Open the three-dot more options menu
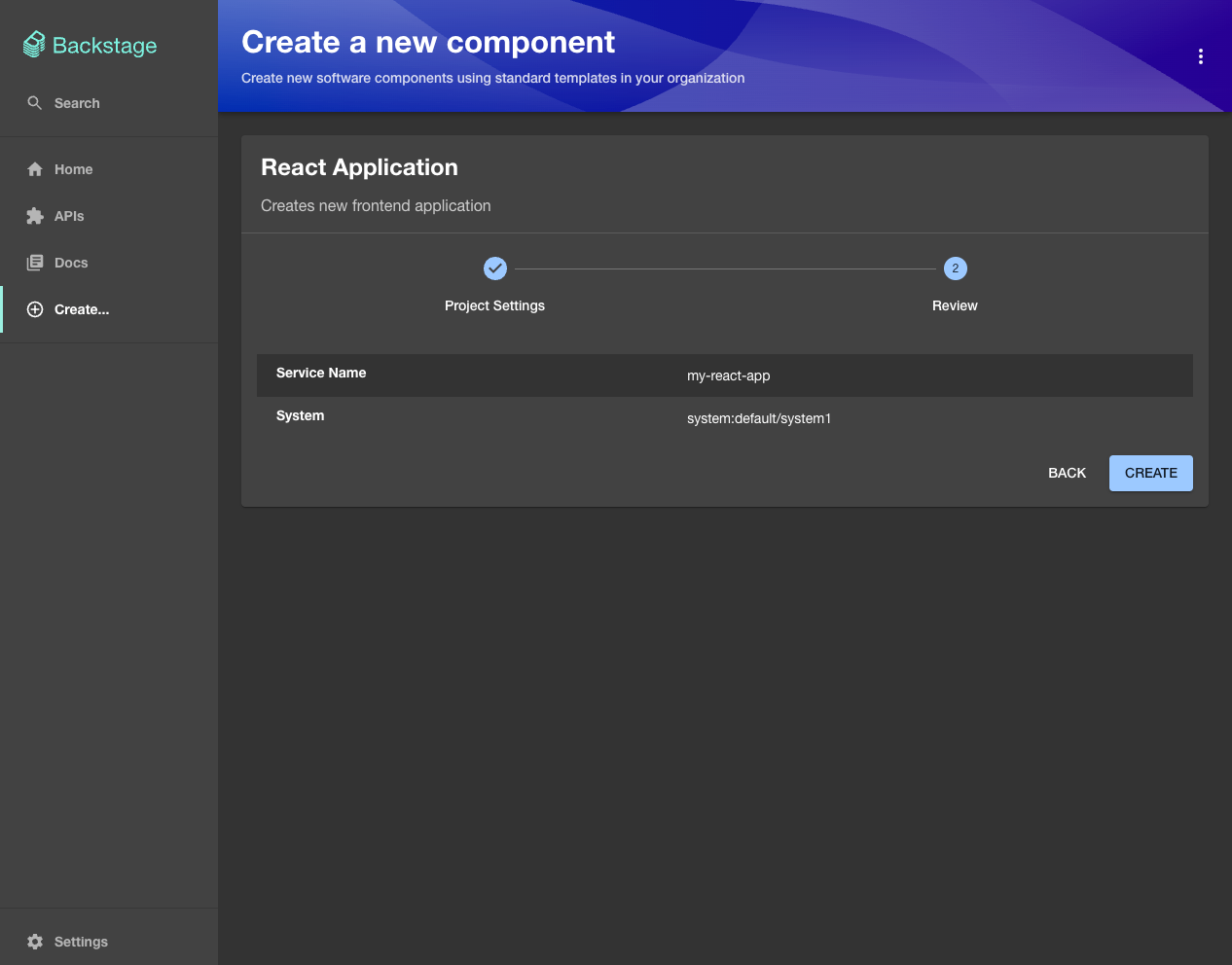1232x965 pixels. (1201, 56)
